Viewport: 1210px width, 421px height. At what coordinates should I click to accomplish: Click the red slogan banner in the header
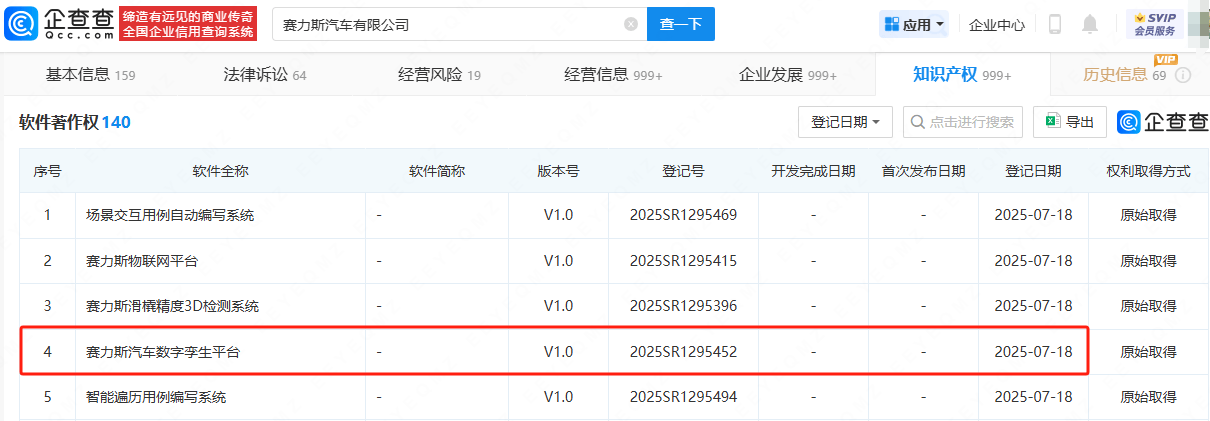click(188, 24)
